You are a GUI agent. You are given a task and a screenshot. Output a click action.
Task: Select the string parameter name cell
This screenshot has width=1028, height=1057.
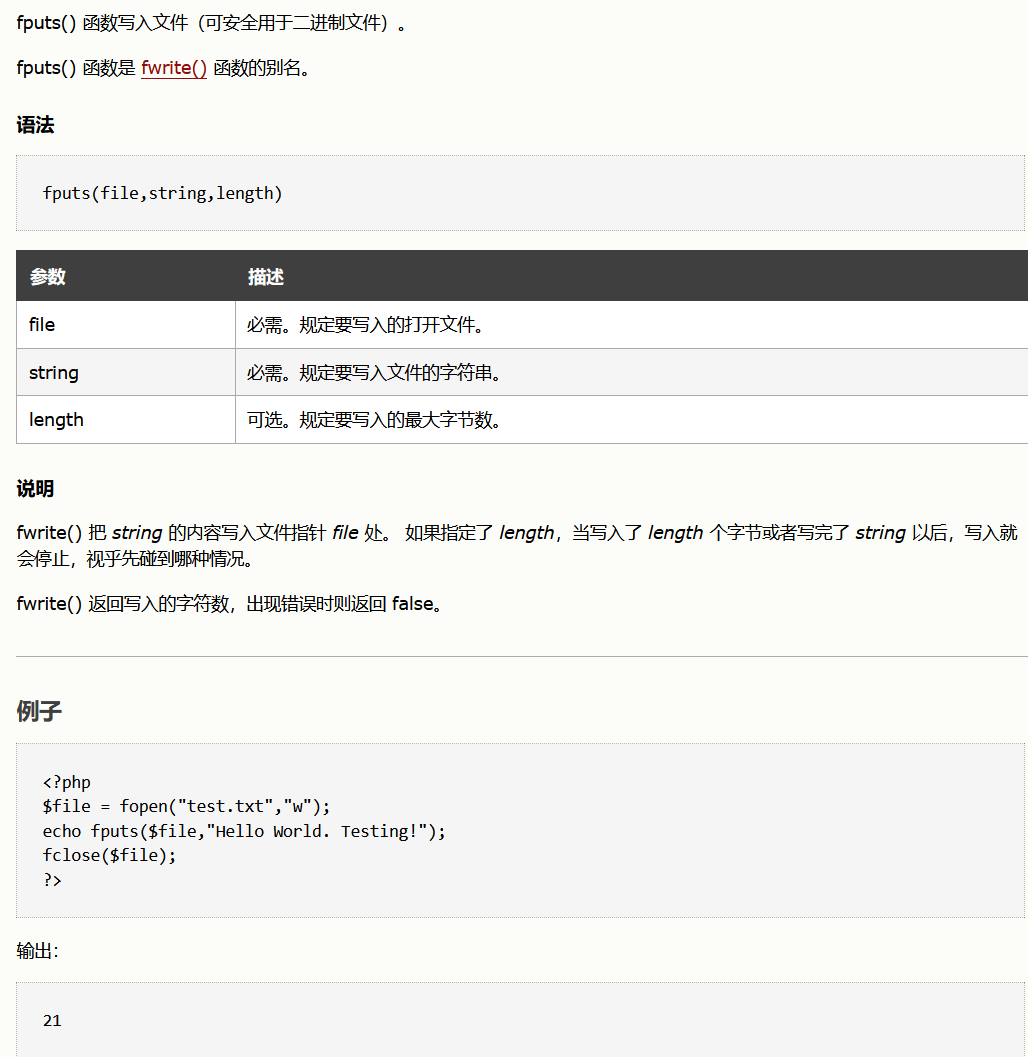point(54,373)
